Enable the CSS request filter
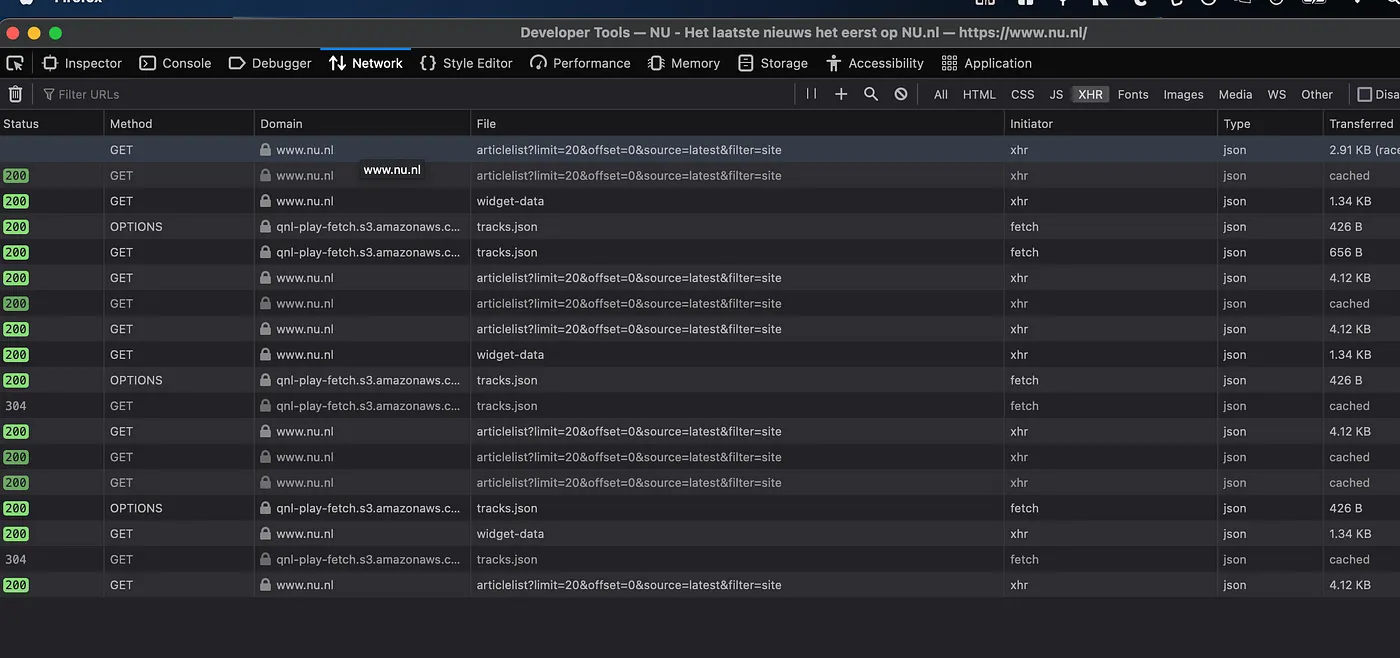The image size is (1400, 658). pos(1022,94)
